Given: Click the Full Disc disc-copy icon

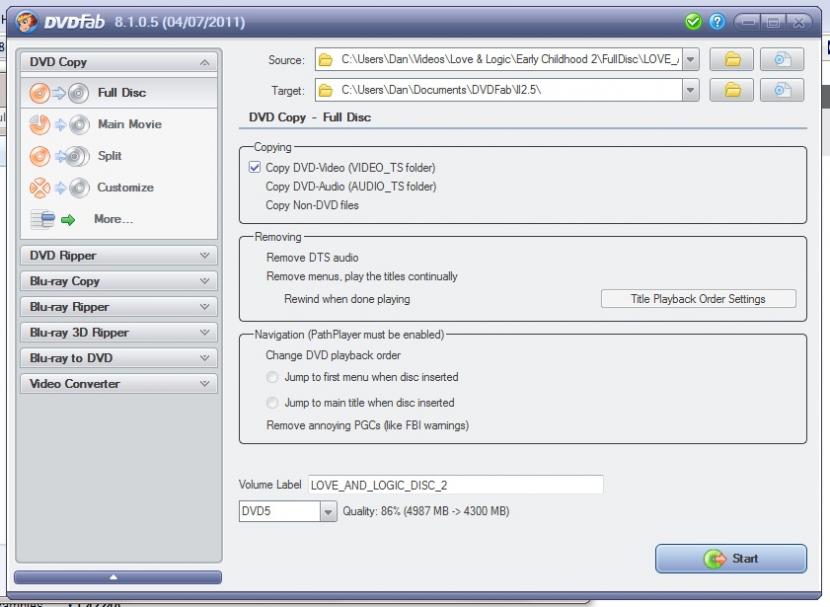Looking at the screenshot, I should [x=59, y=93].
